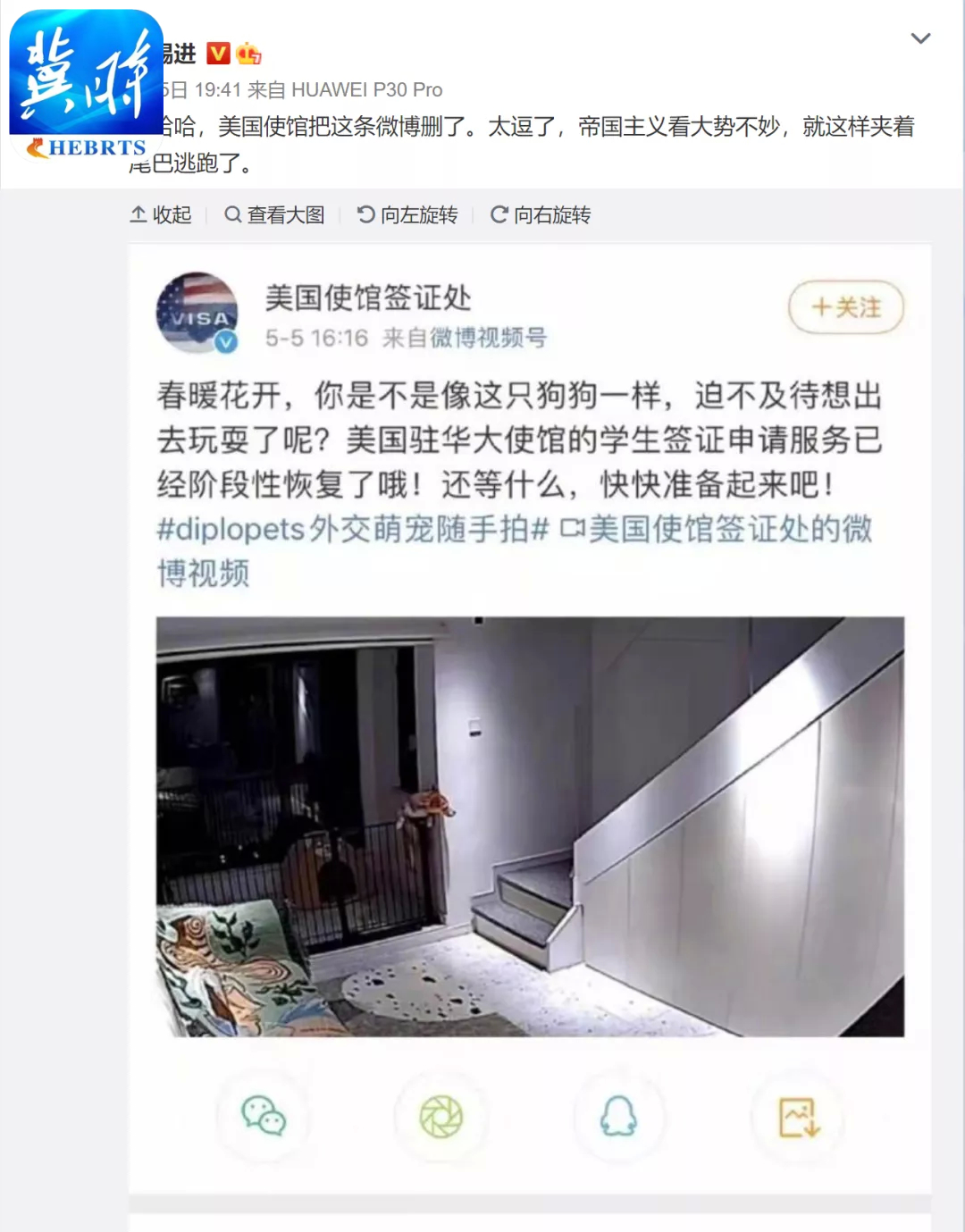The width and height of the screenshot is (965, 1232).
Task: Open the post options chevron dropdown
Action: click(x=920, y=38)
